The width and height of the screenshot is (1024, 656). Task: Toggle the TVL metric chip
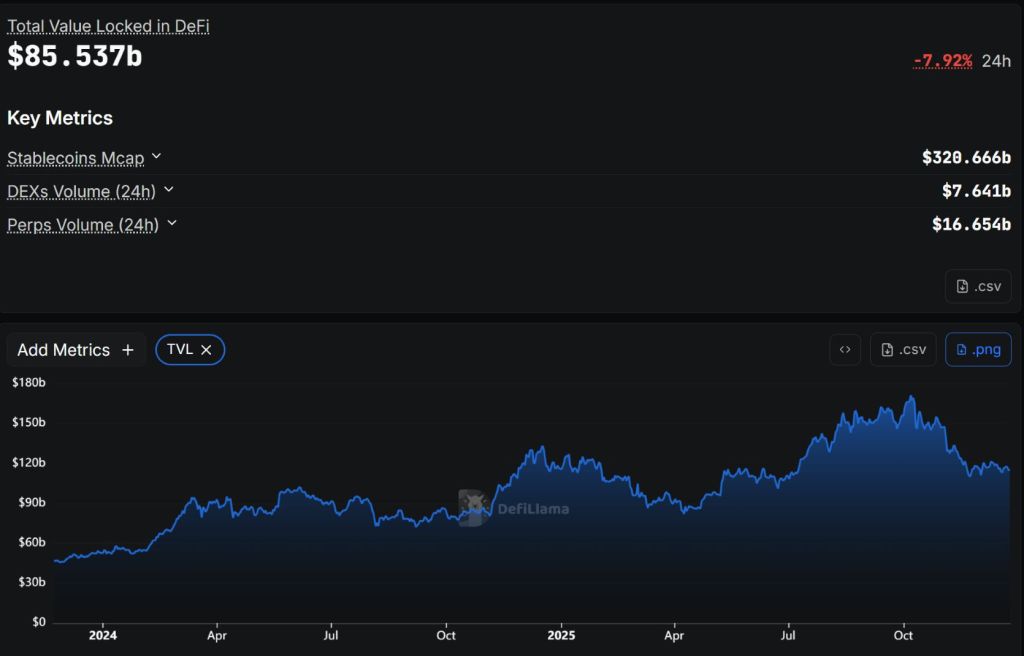(x=180, y=350)
